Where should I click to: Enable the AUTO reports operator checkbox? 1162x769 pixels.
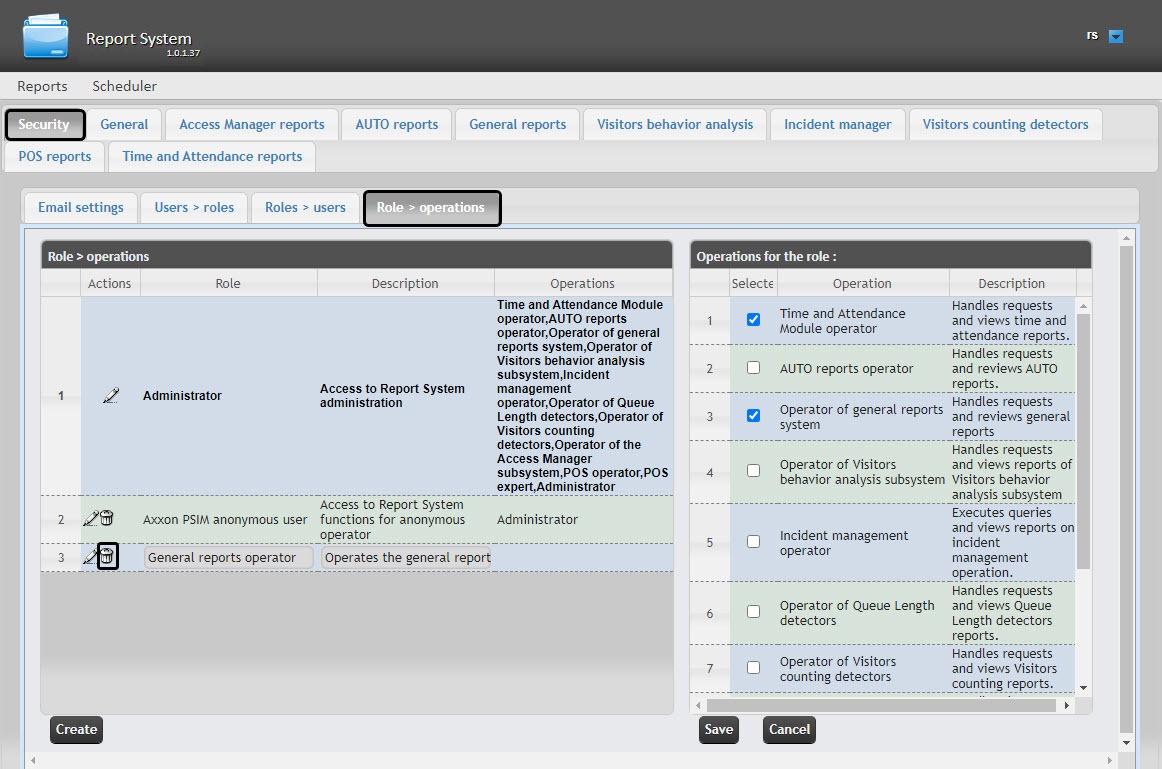(x=754, y=368)
